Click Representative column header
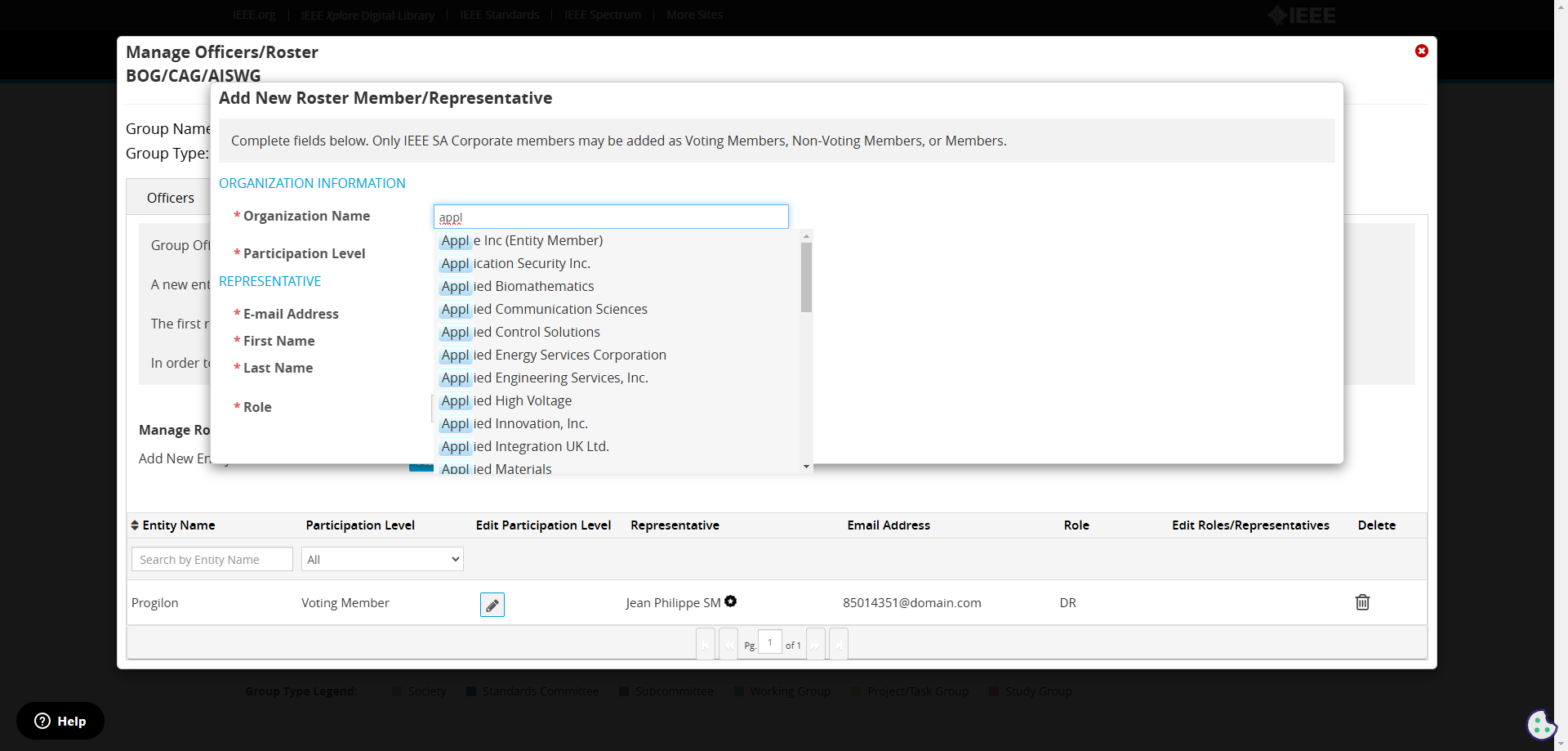This screenshot has height=751, width=1568. pos(675,525)
